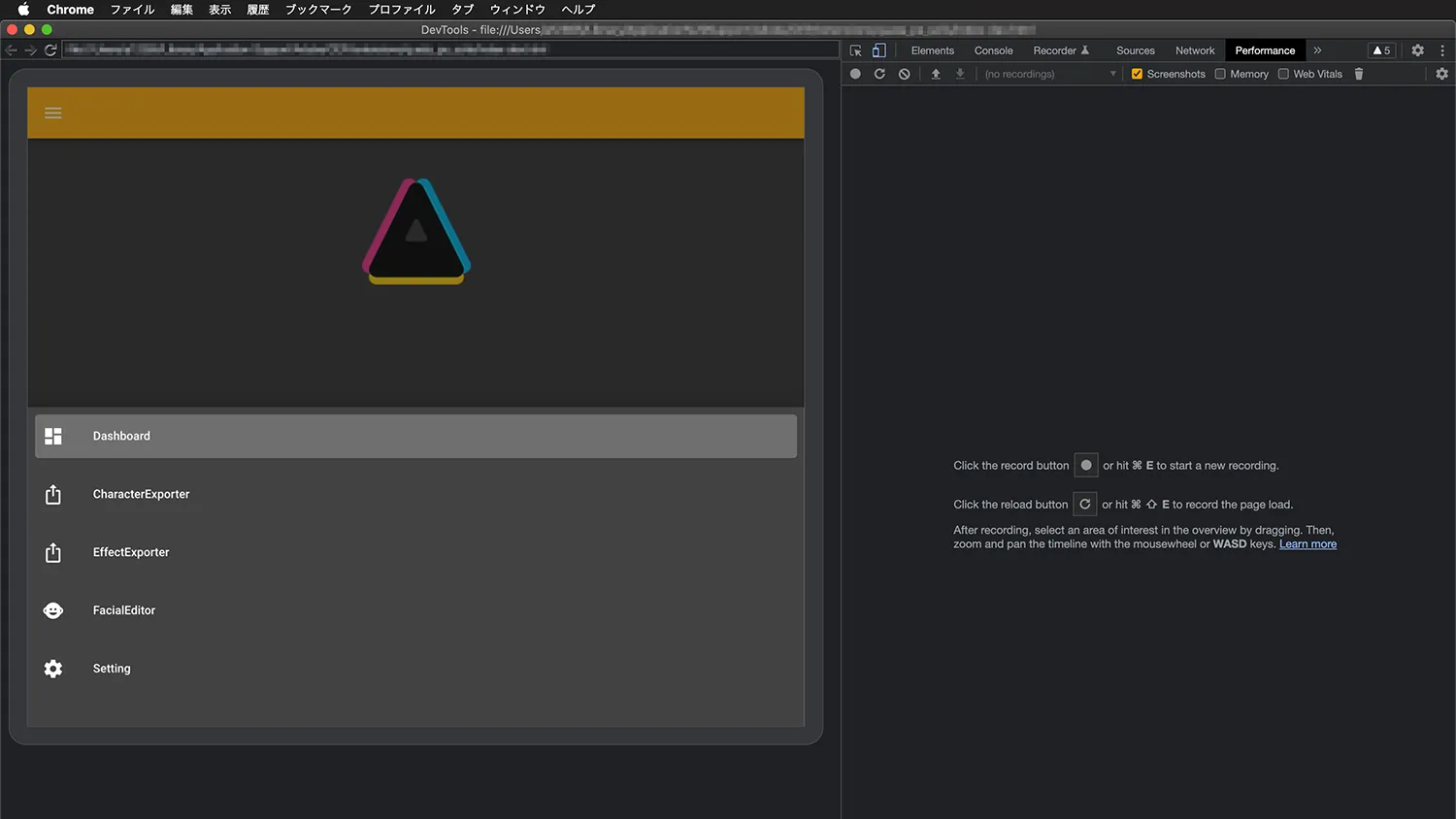Click the Learn more link
The width and height of the screenshot is (1456, 819).
point(1307,543)
